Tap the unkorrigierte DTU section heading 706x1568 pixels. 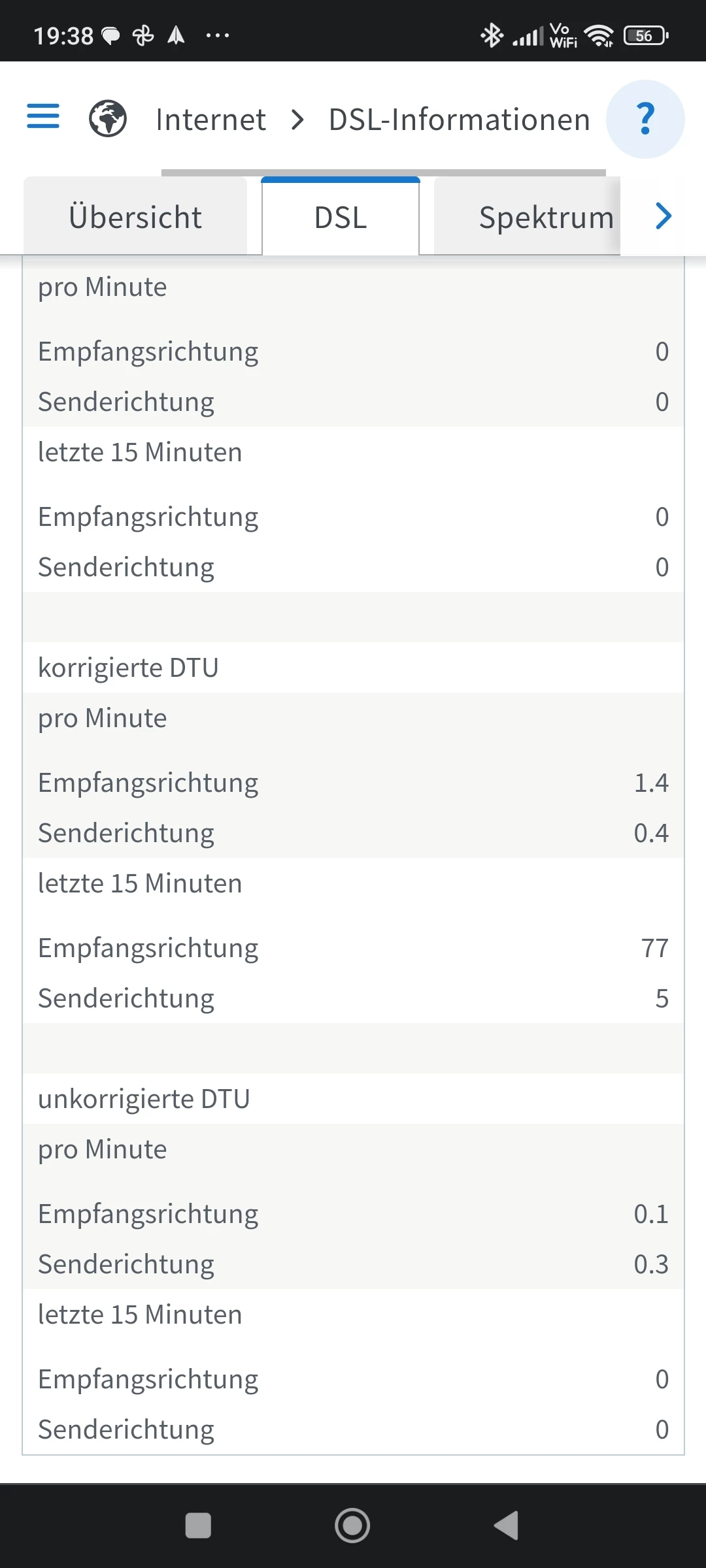(x=144, y=1099)
